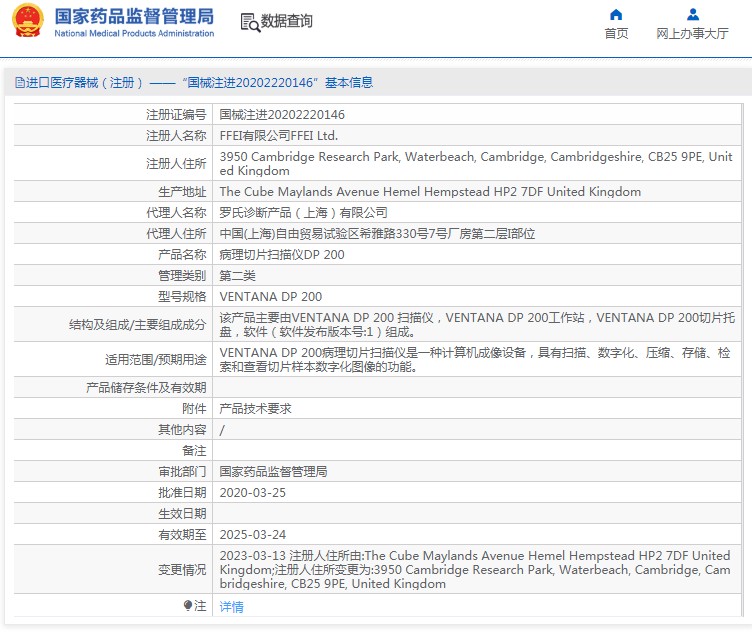Click the 代理人名称 row label
The width and height of the screenshot is (752, 633).
click(176, 212)
